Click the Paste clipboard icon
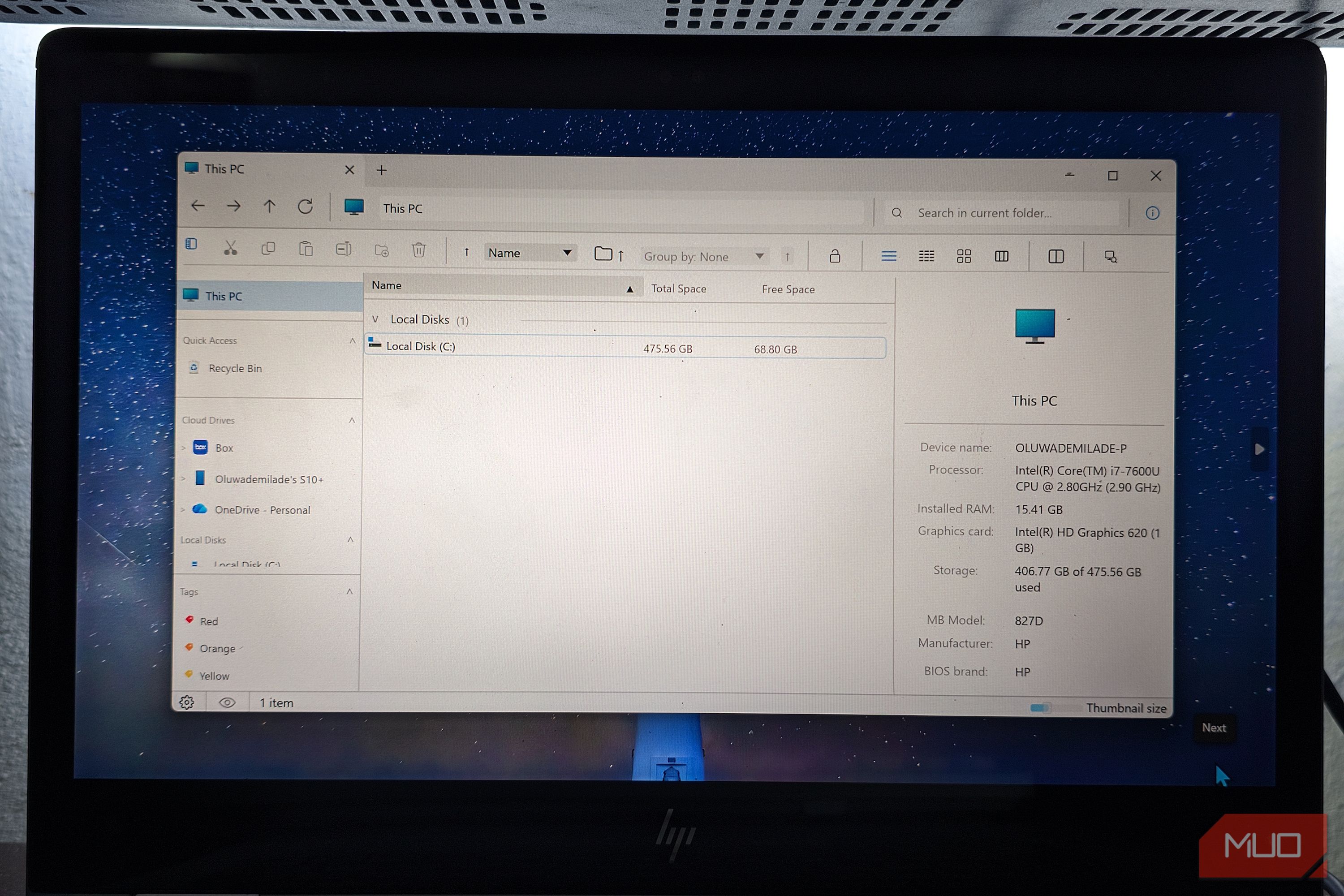The height and width of the screenshot is (896, 1344). tap(306, 249)
